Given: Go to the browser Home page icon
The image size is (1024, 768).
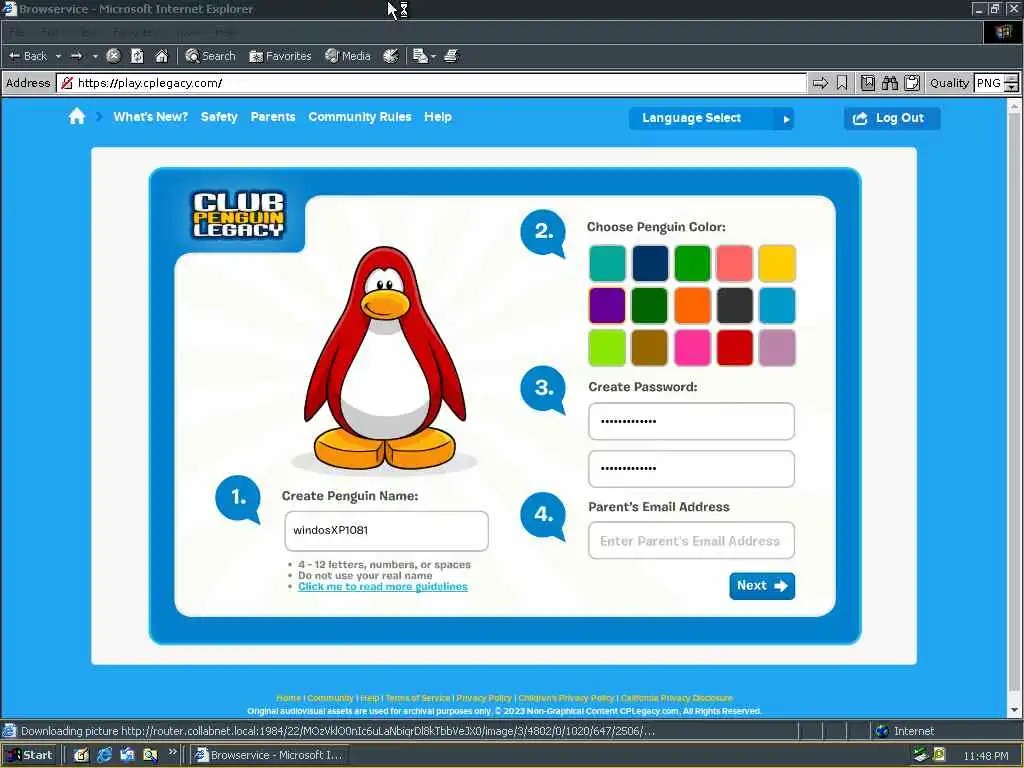Looking at the screenshot, I should pyautogui.click(x=161, y=56).
